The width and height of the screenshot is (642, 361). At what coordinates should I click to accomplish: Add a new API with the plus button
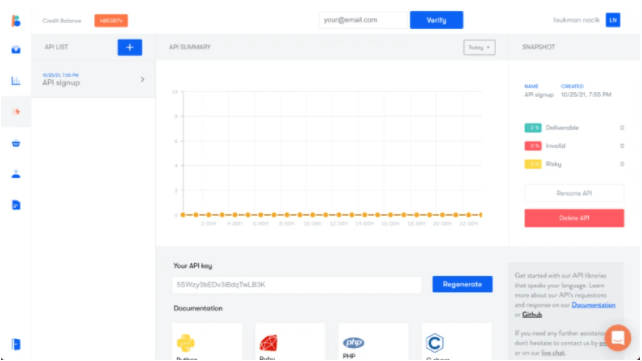[130, 47]
